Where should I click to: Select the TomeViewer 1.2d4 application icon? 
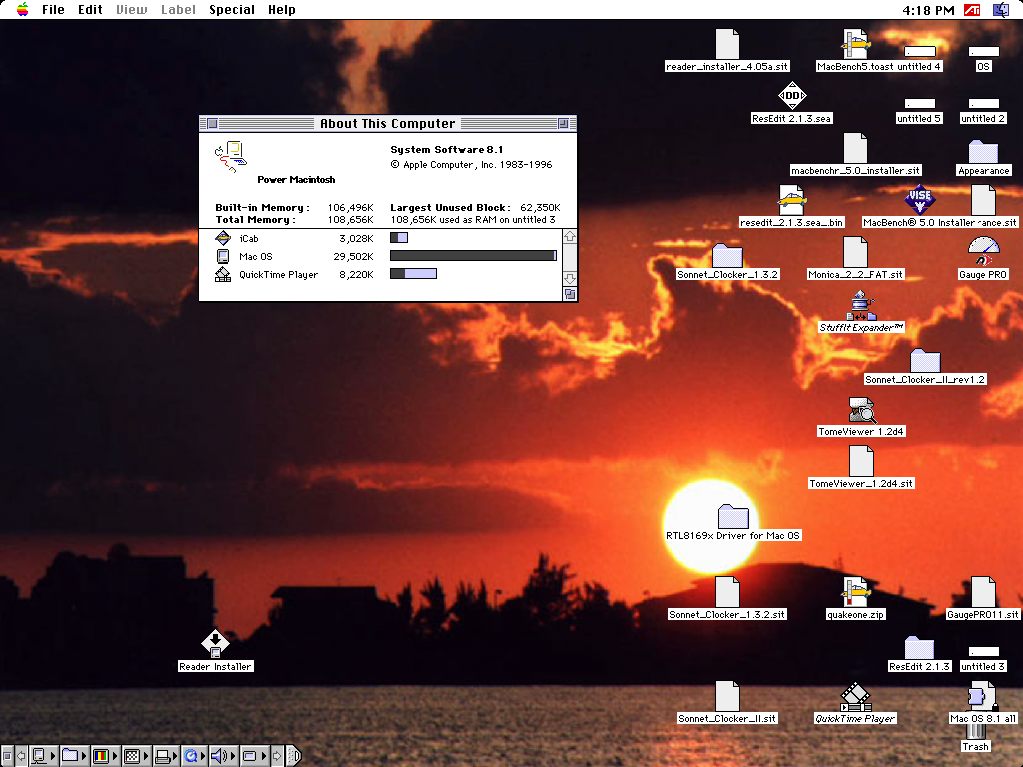pos(861,410)
